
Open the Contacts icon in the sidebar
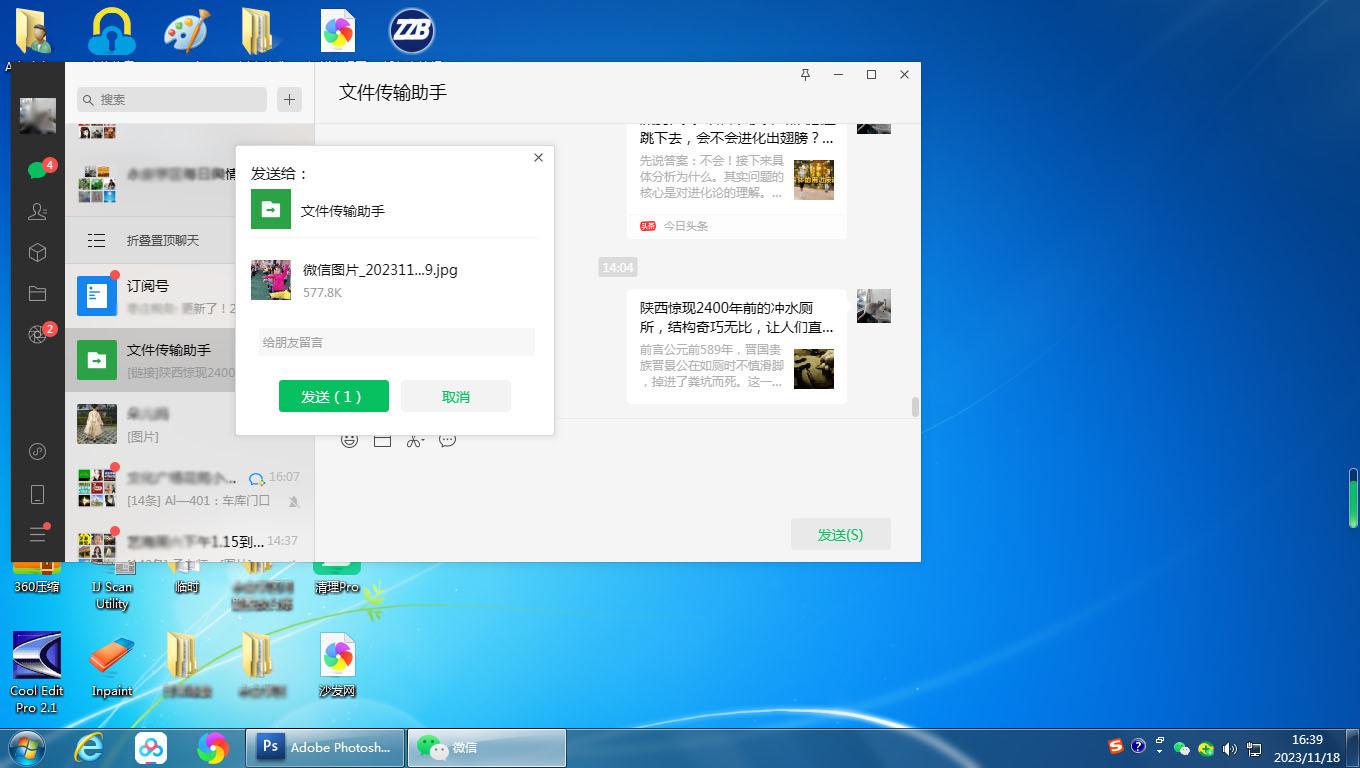pos(38,212)
